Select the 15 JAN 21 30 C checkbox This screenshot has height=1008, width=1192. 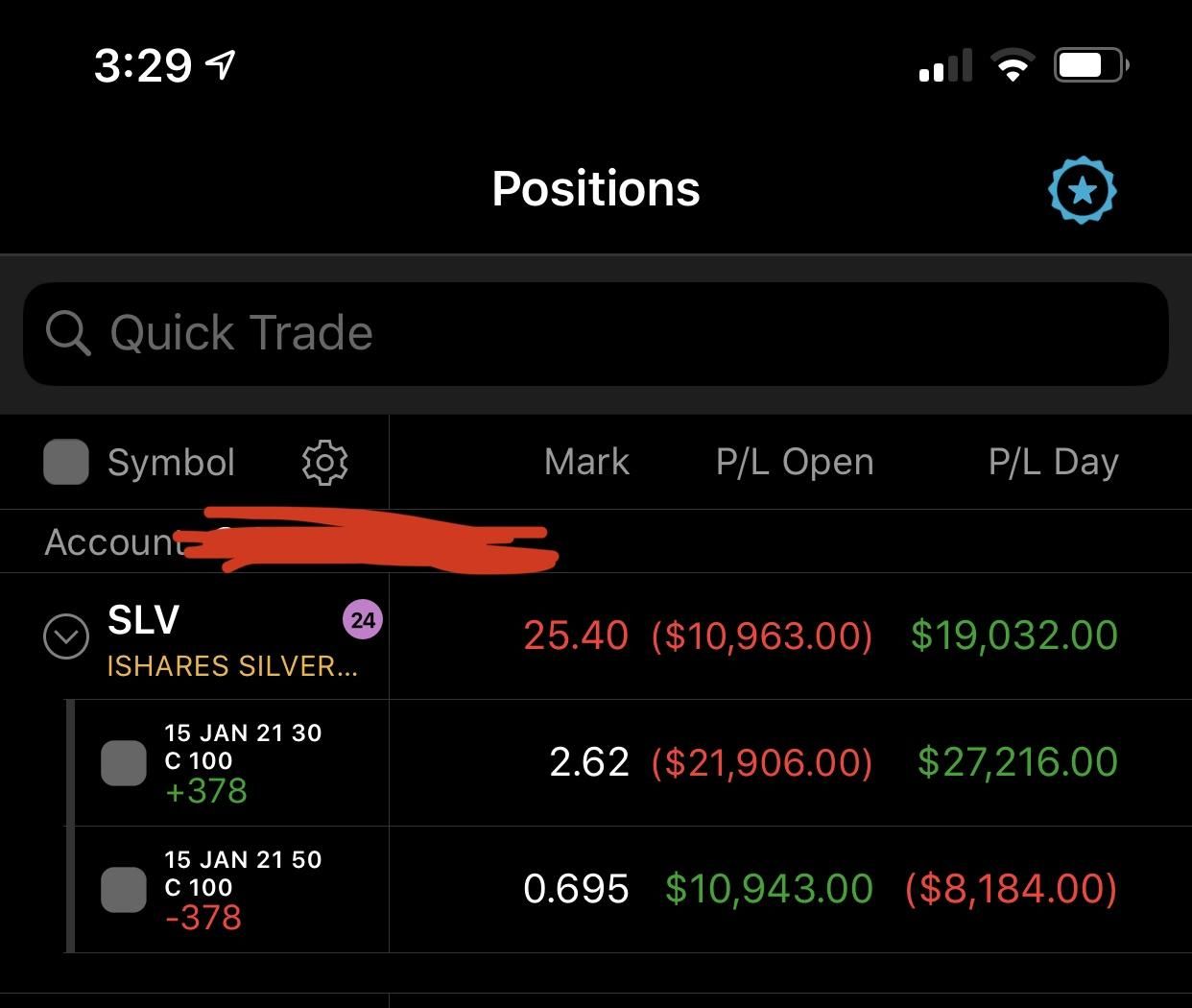(x=124, y=763)
